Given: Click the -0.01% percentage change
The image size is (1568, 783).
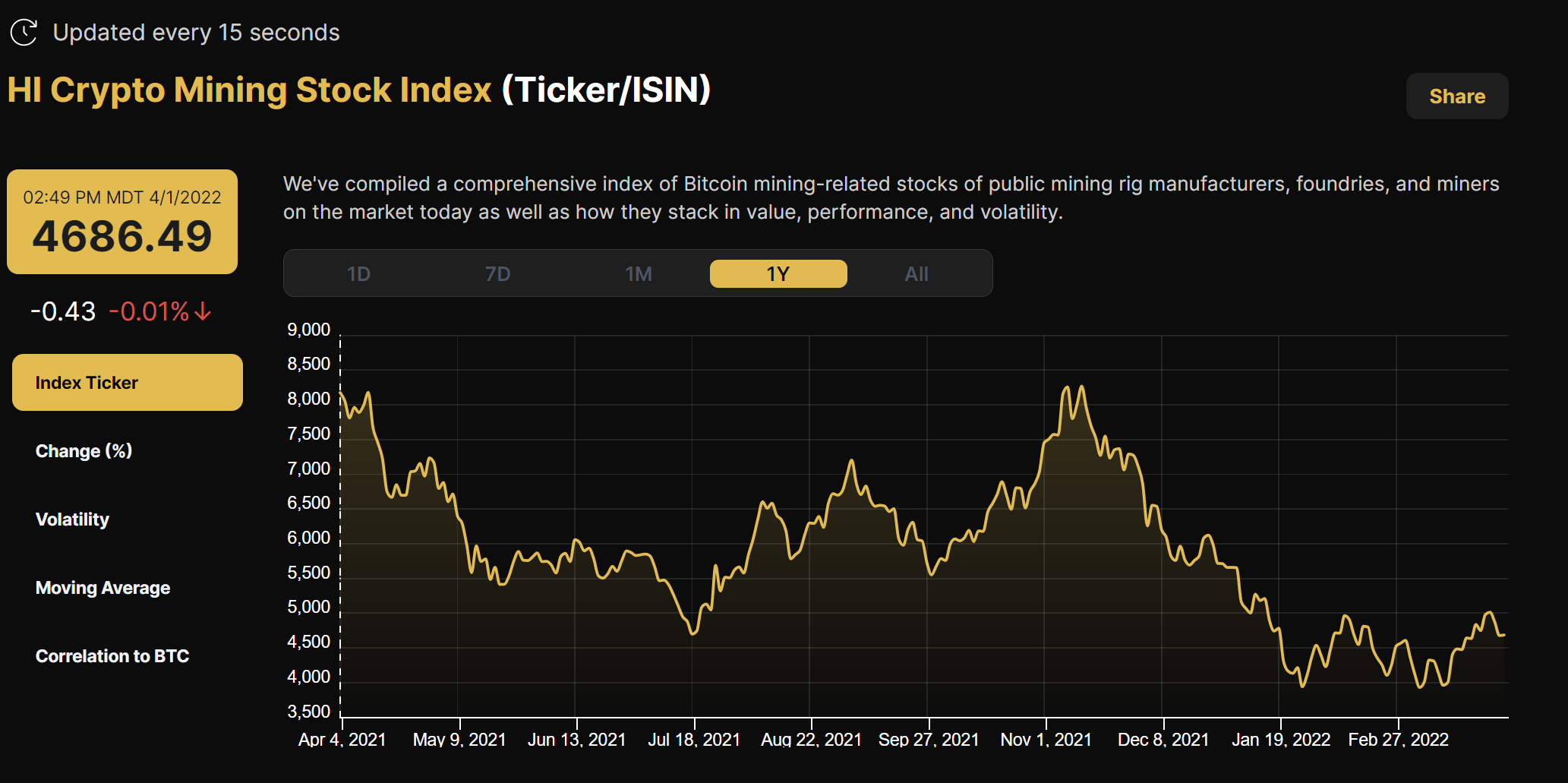Looking at the screenshot, I should (149, 311).
